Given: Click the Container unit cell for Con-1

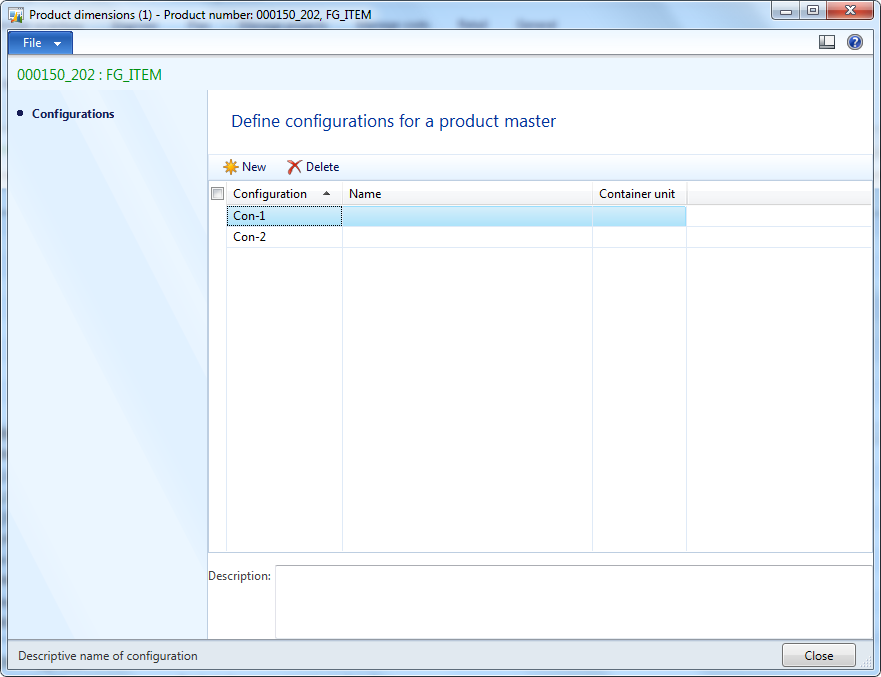Looking at the screenshot, I should [x=638, y=215].
